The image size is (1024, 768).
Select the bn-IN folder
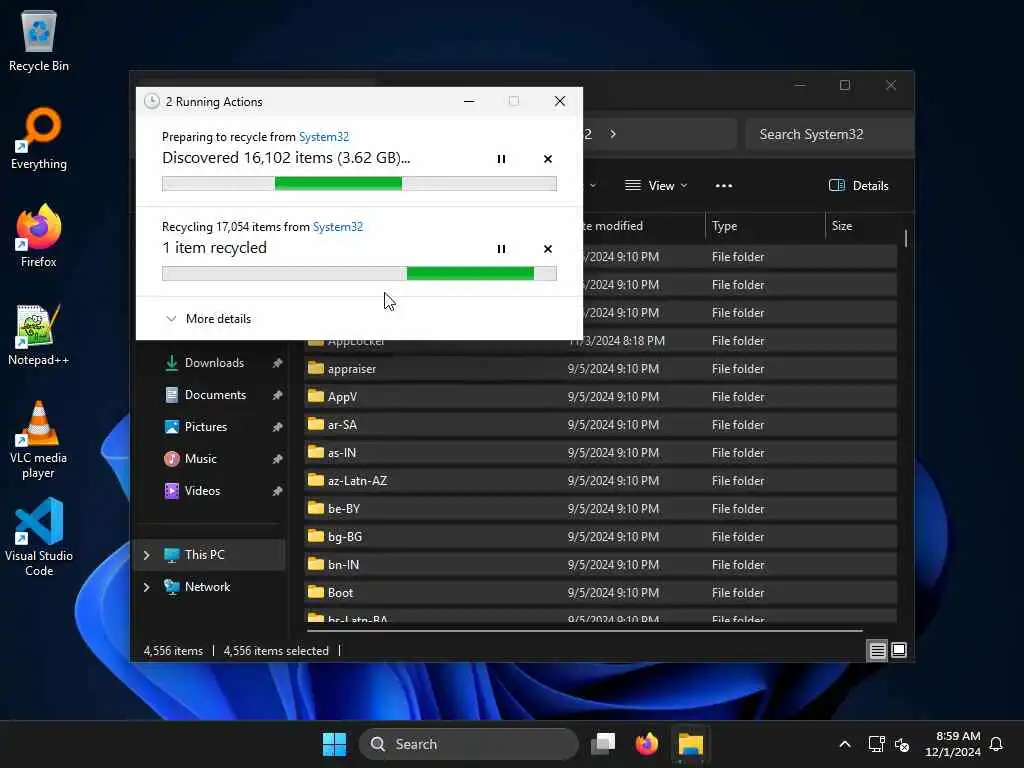pyautogui.click(x=601, y=565)
